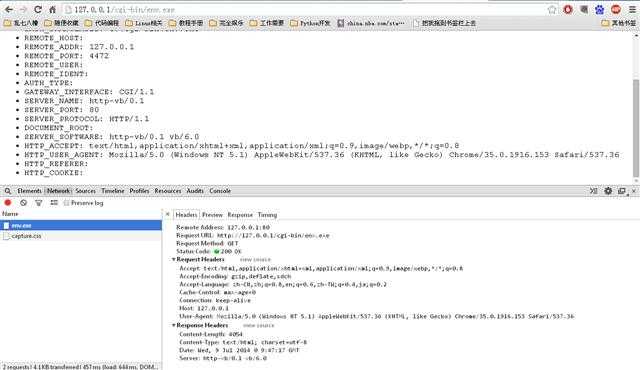Screen dimensions: 640x370
Task: Switch to the Timeline panel
Action: pos(113,191)
